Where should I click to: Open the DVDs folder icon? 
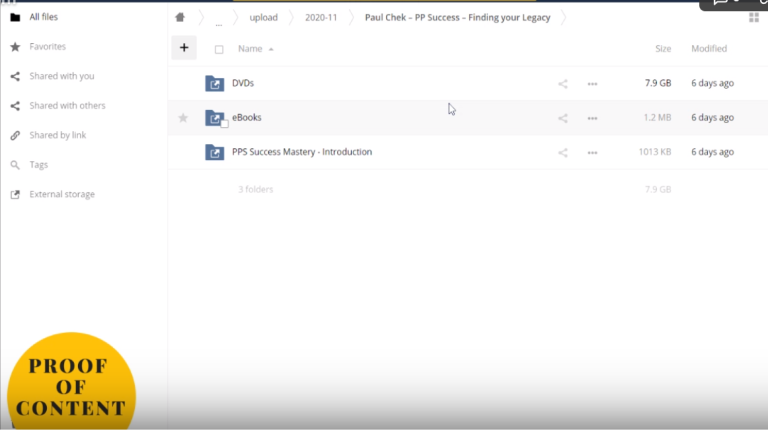(215, 83)
